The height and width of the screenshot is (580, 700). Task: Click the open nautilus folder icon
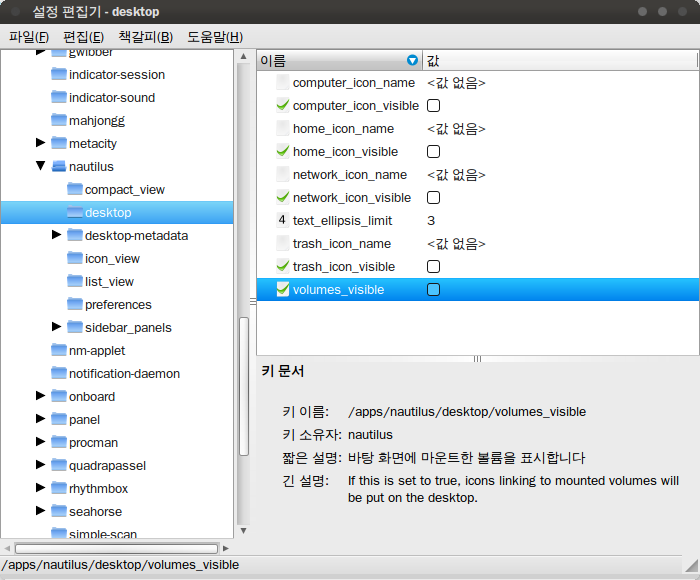(x=59, y=167)
